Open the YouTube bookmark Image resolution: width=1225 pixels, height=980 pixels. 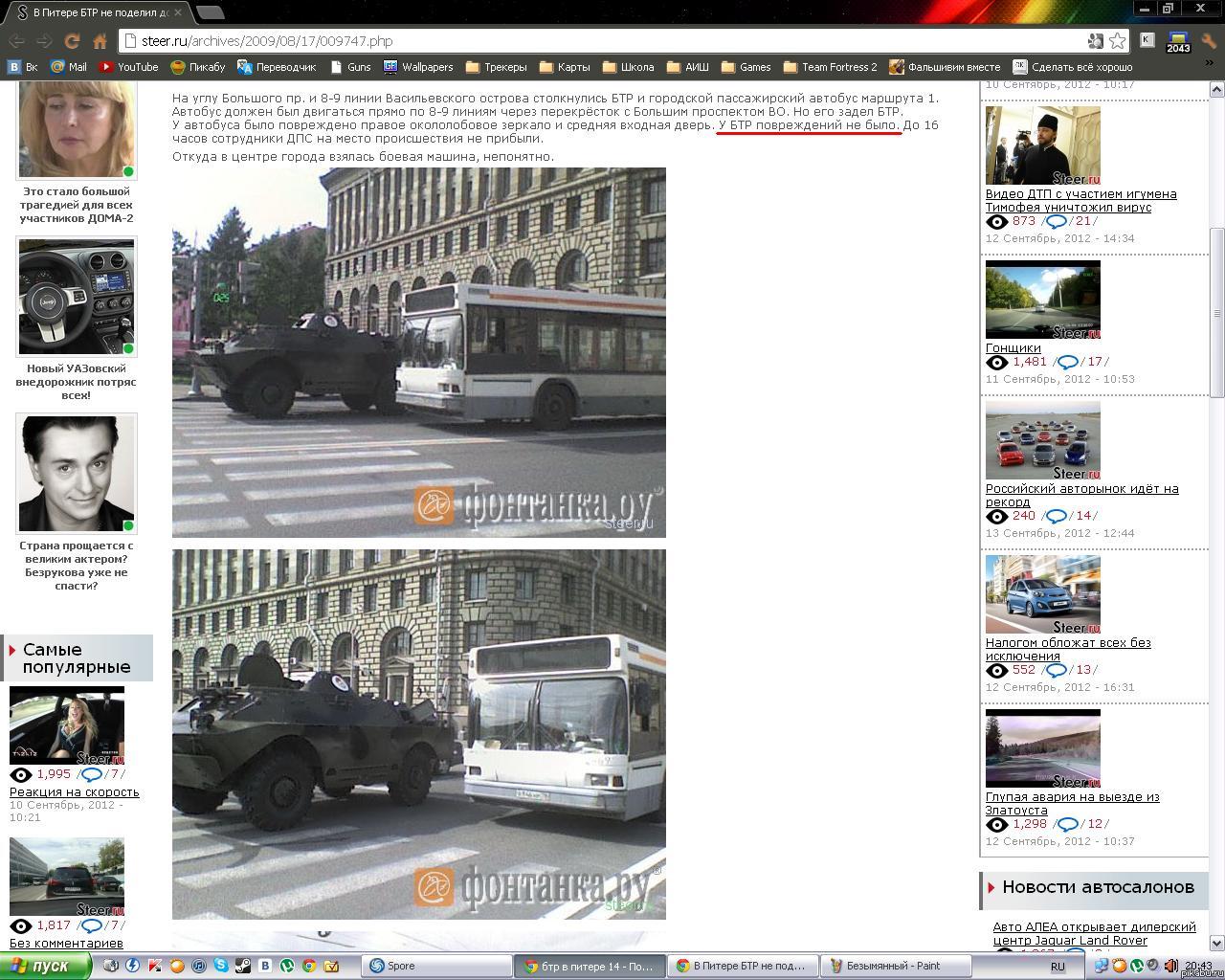coord(129,67)
